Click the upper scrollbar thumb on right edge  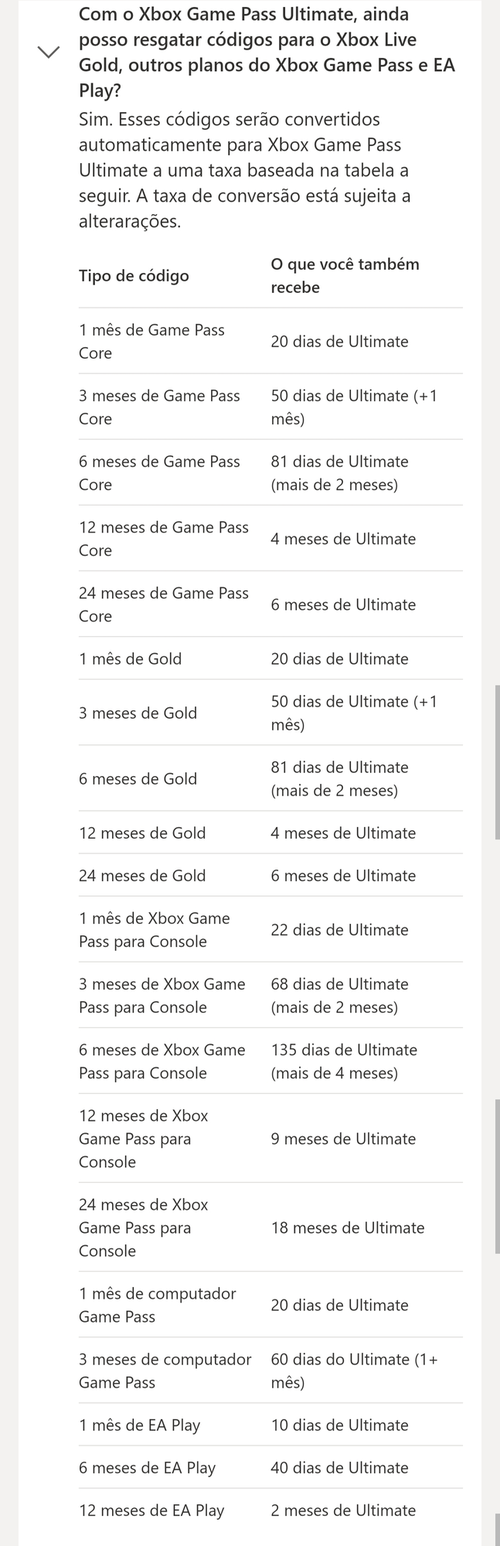tap(497, 762)
